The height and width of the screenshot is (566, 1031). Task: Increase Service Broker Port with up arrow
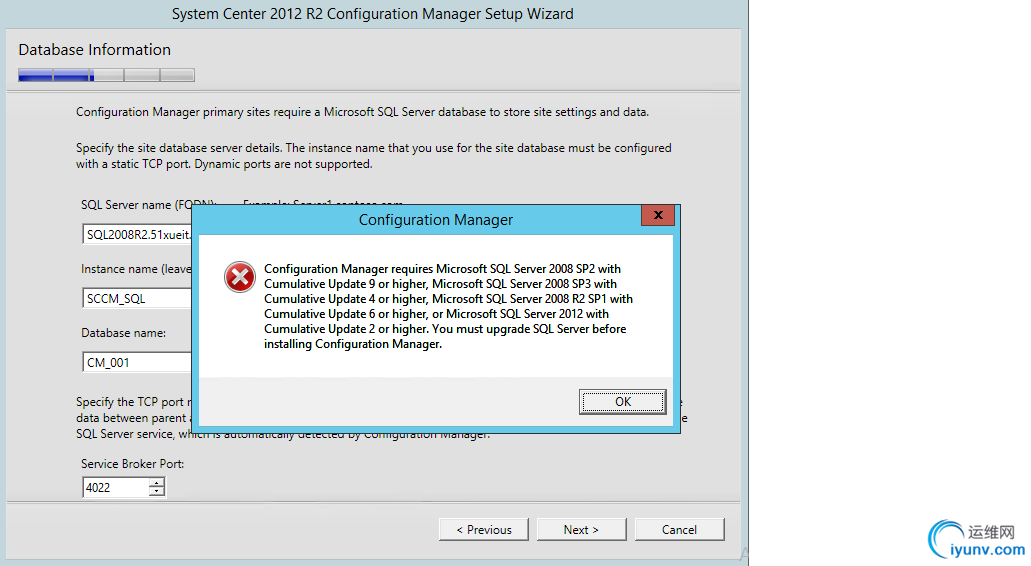point(156,483)
